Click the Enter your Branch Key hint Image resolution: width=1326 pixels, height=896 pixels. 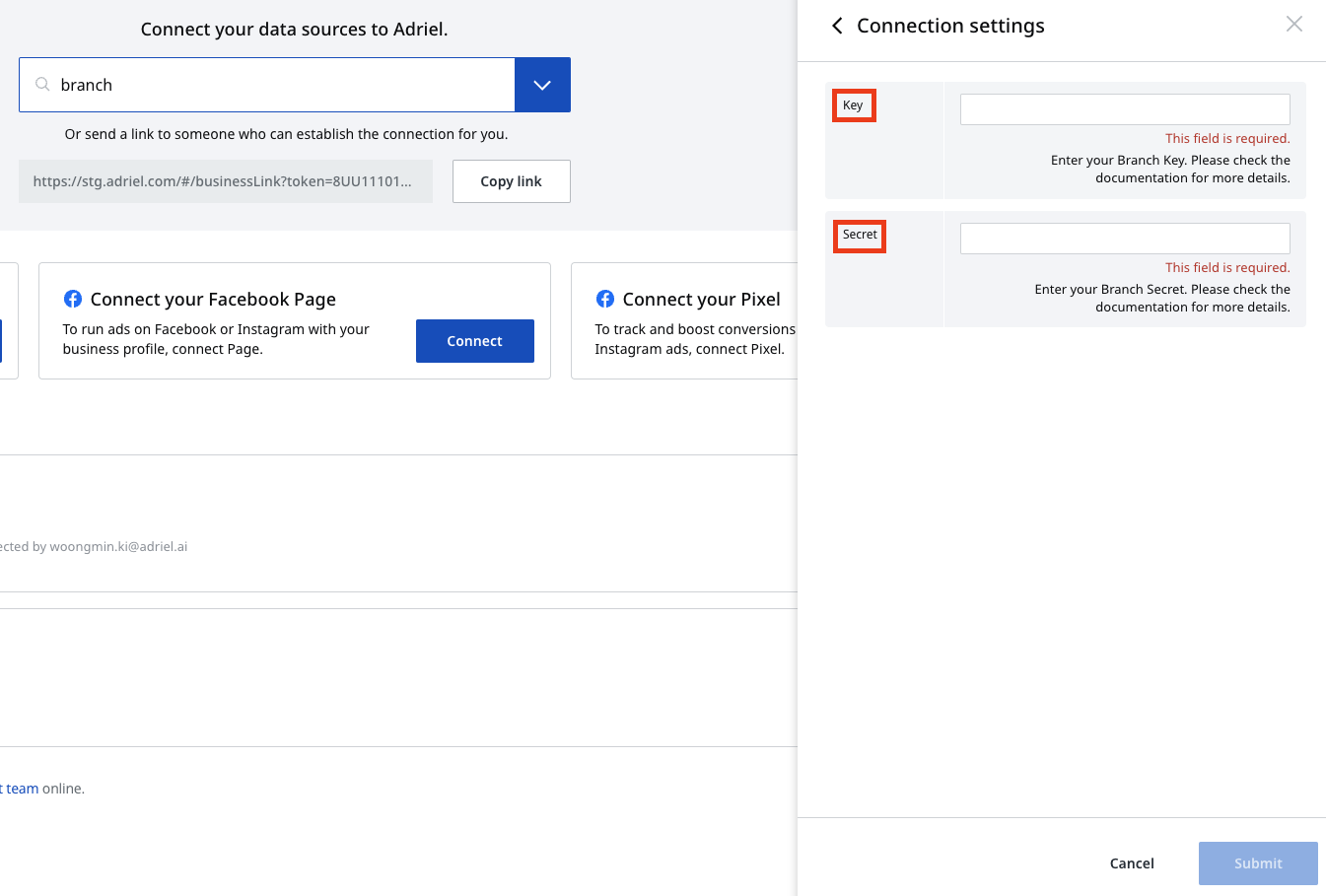pyautogui.click(x=1170, y=170)
